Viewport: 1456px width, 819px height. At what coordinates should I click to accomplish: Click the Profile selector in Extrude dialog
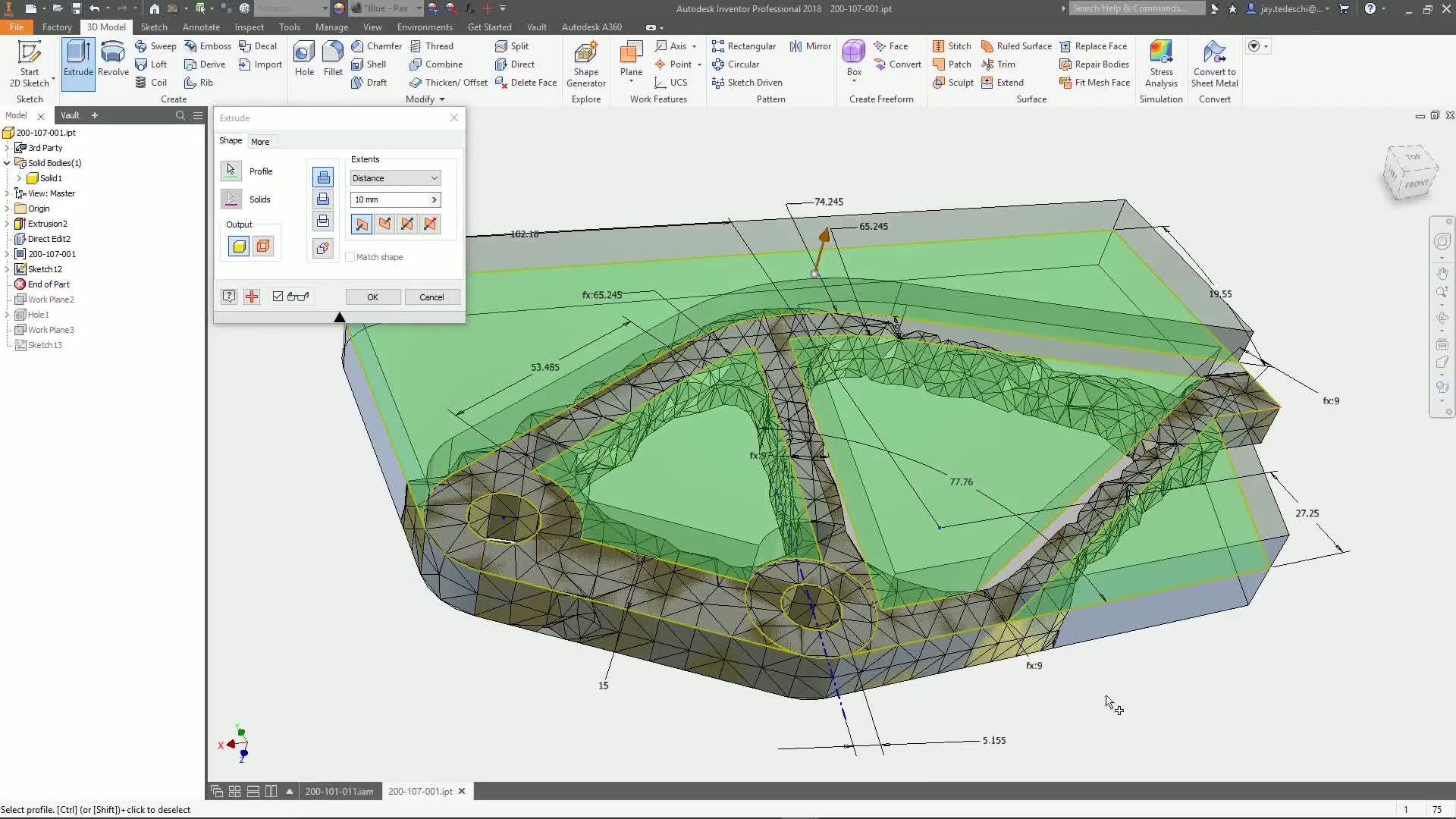[231, 171]
